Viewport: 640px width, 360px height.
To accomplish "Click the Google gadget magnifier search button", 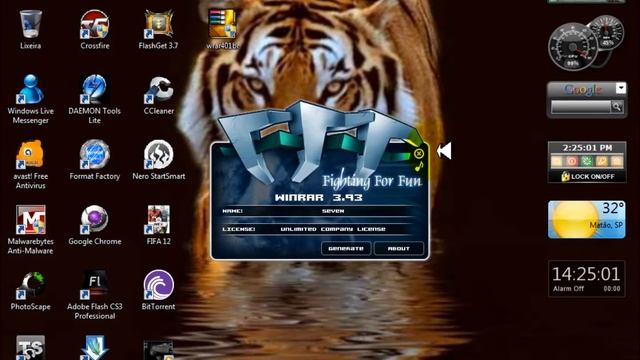I will pos(617,107).
